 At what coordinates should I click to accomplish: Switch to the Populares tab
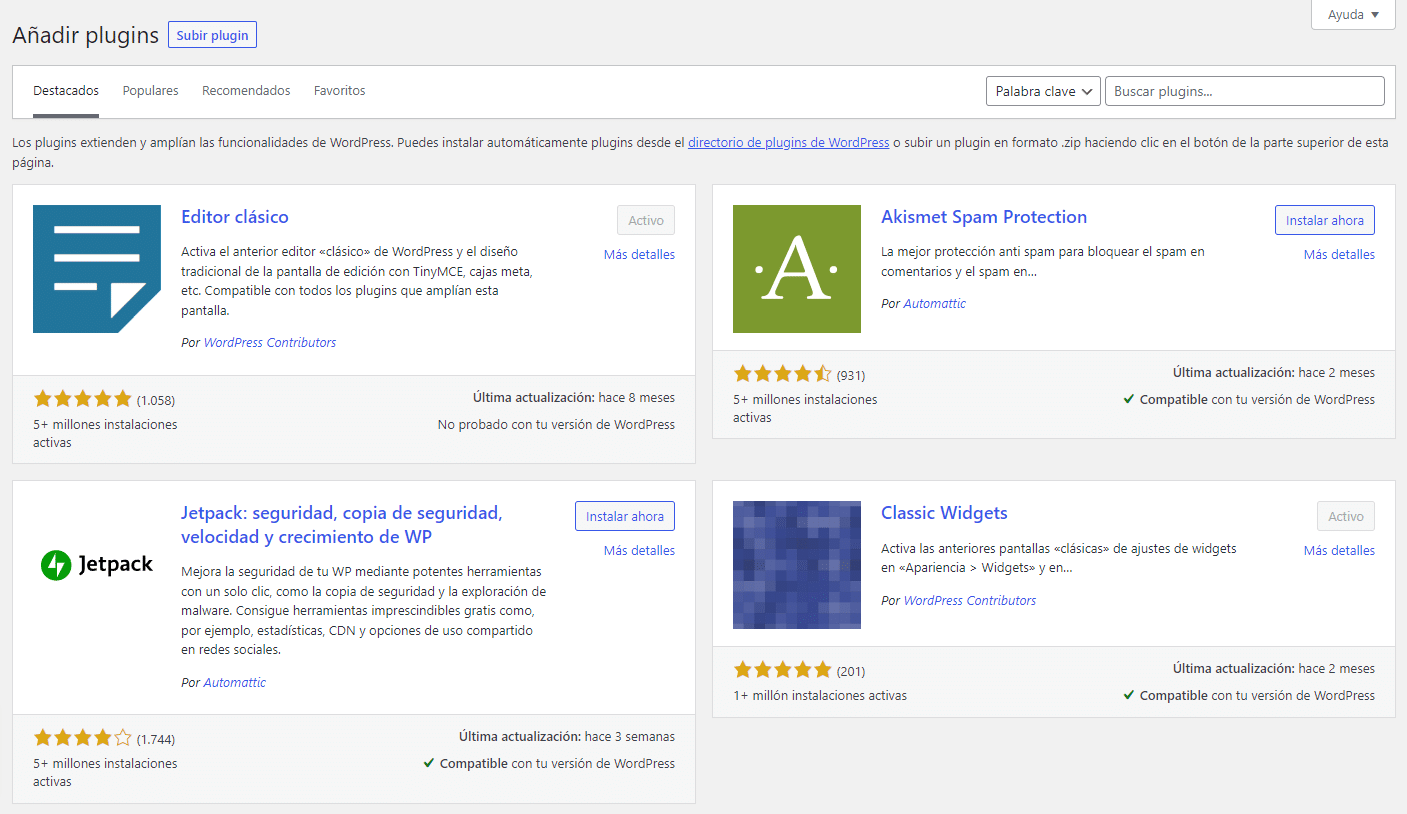pyautogui.click(x=150, y=91)
